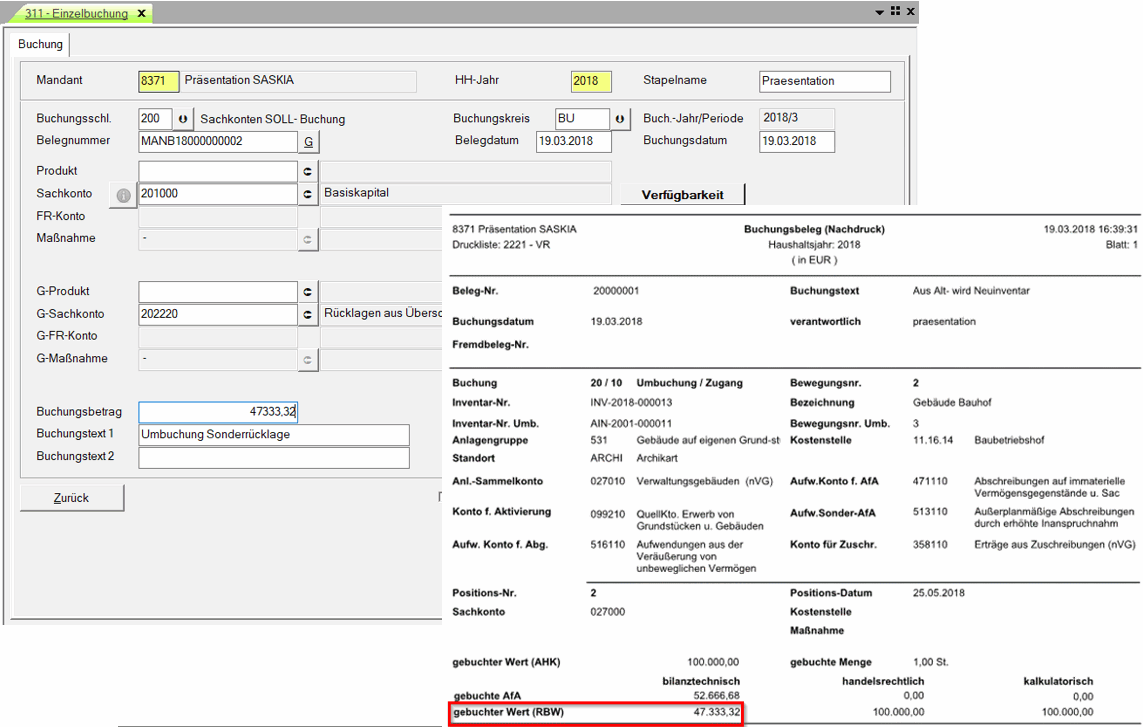This screenshot has height=727, width=1143.
Task: Select the Belegdatum date field
Action: 573,141
